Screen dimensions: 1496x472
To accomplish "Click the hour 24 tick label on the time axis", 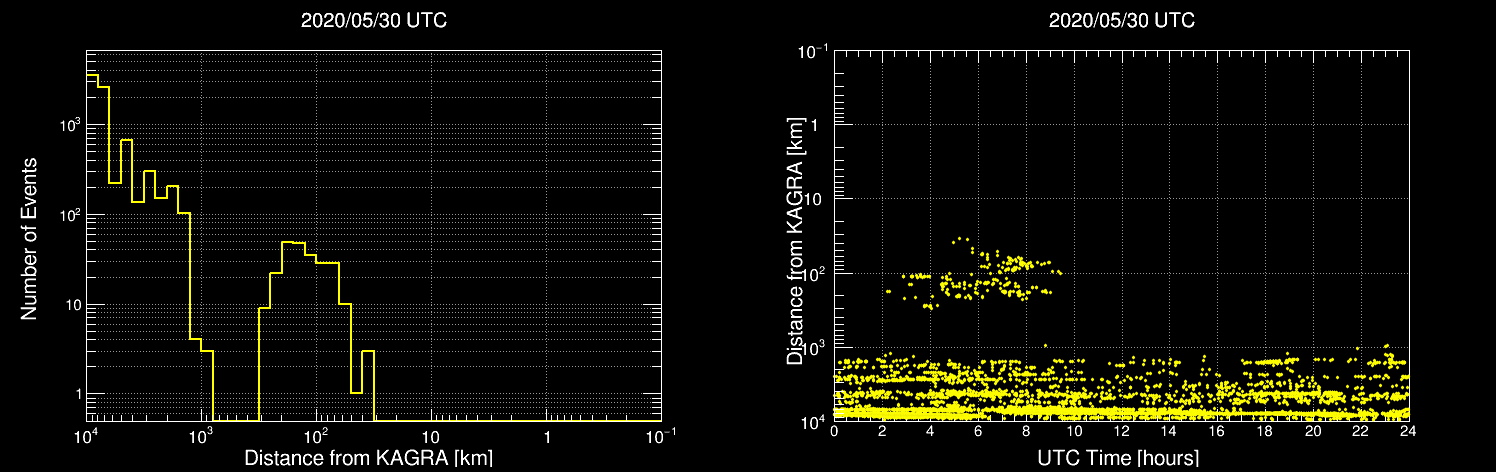I will pyautogui.click(x=1408, y=431).
